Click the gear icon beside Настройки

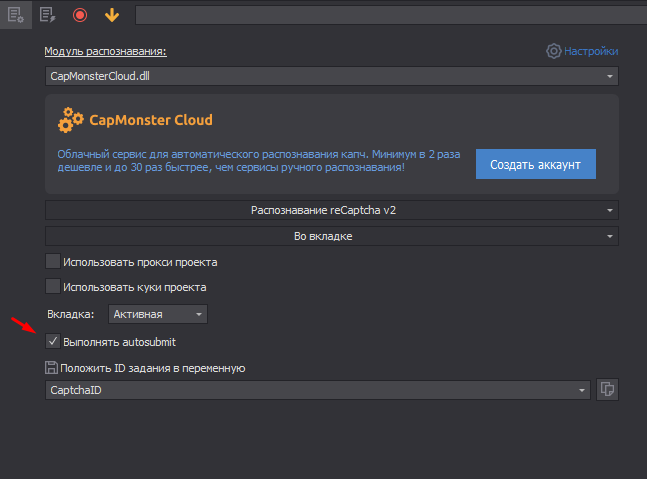point(553,51)
